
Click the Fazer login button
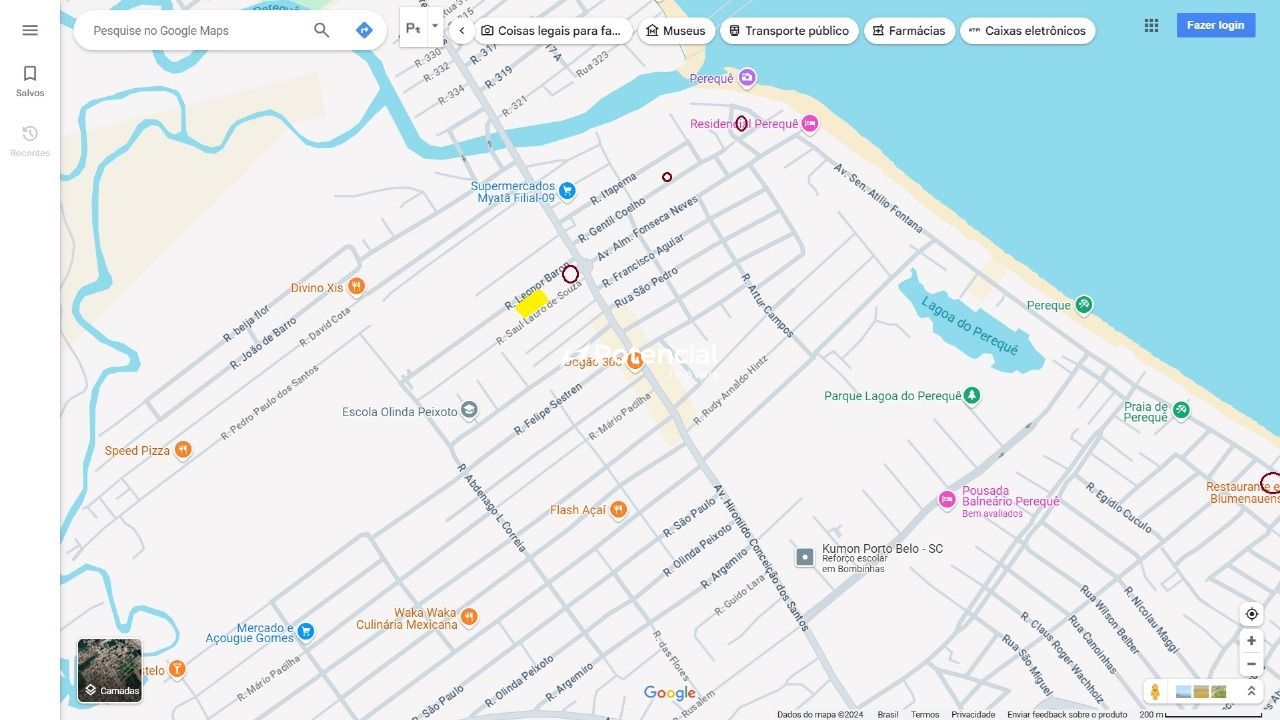coord(1216,25)
